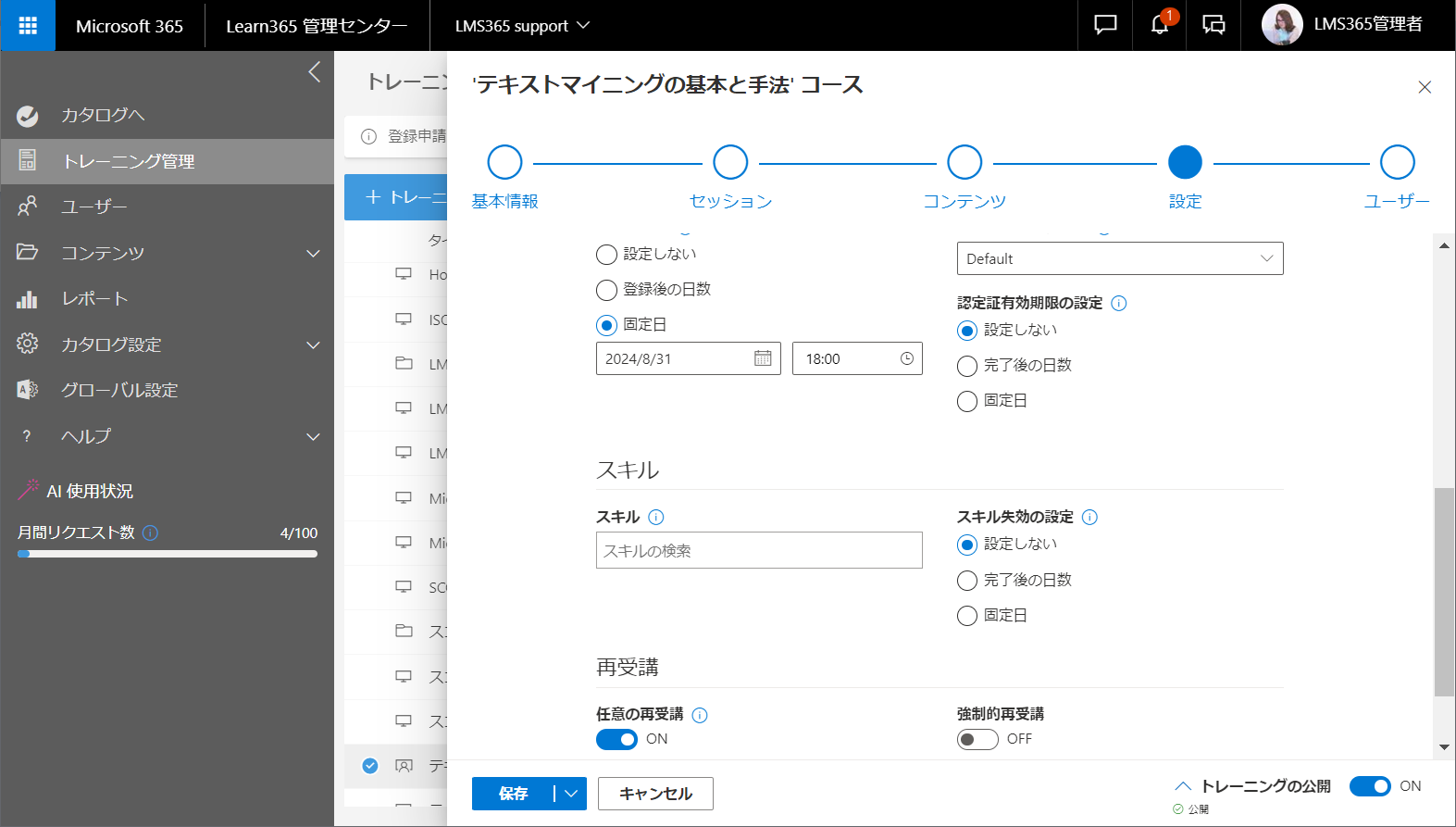Click the checked row selector in the training list

click(x=370, y=766)
